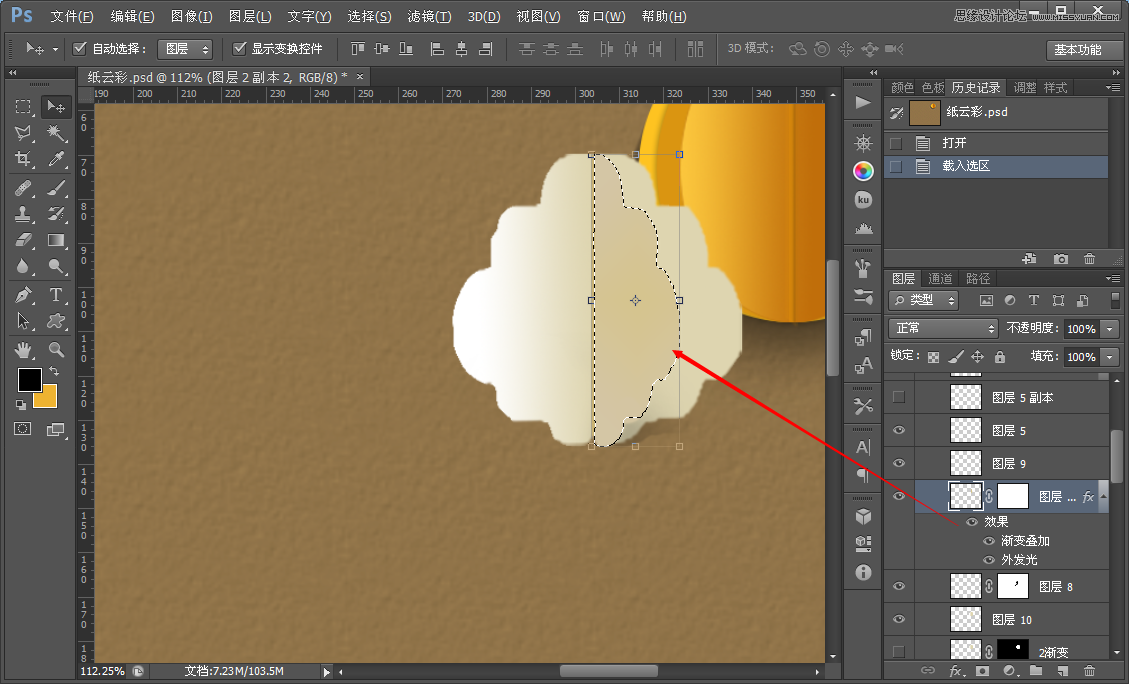Image resolution: width=1129 pixels, height=684 pixels.
Task: Create a new layer group
Action: tap(1036, 671)
